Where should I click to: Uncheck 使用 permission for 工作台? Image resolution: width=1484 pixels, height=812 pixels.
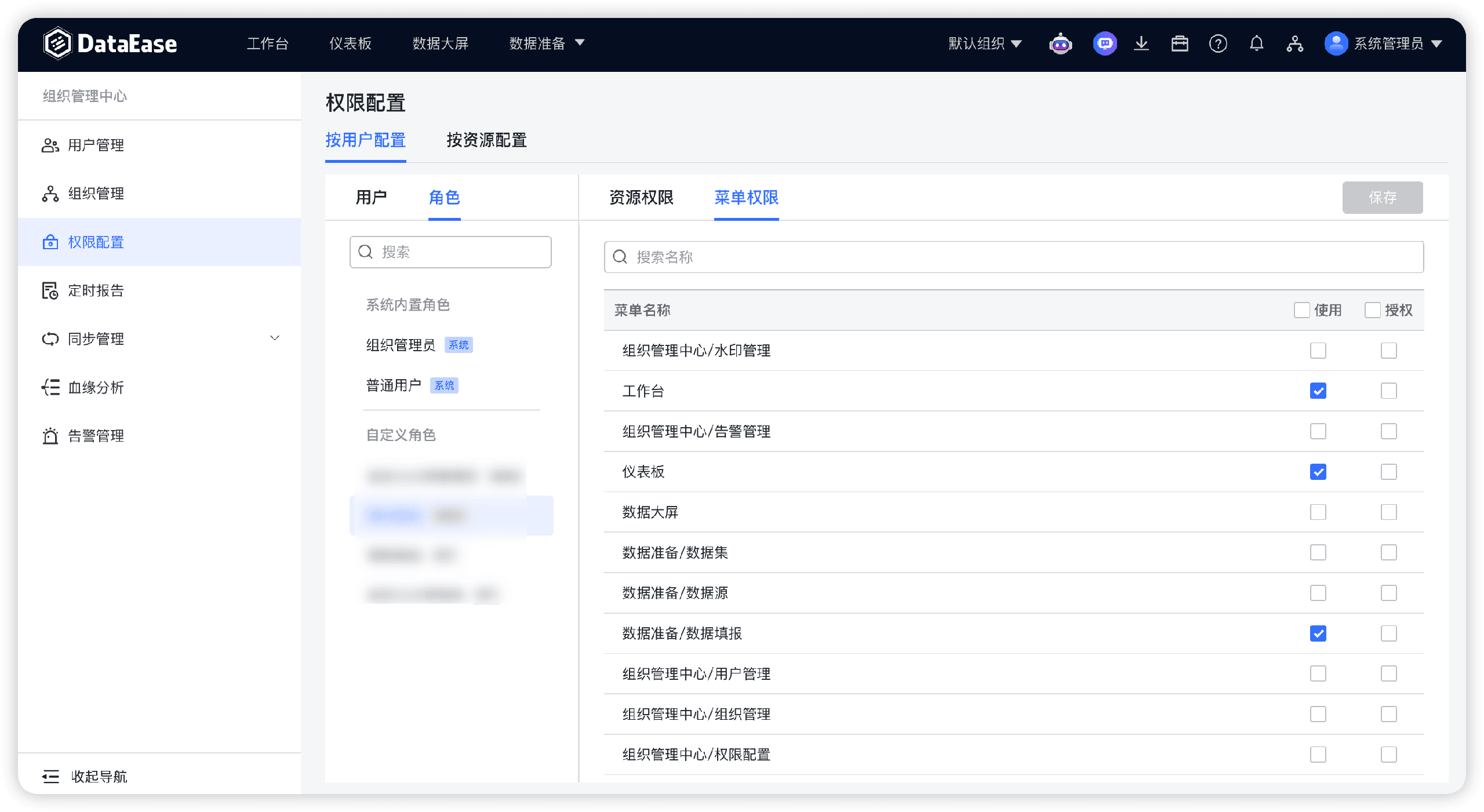pyautogui.click(x=1318, y=391)
